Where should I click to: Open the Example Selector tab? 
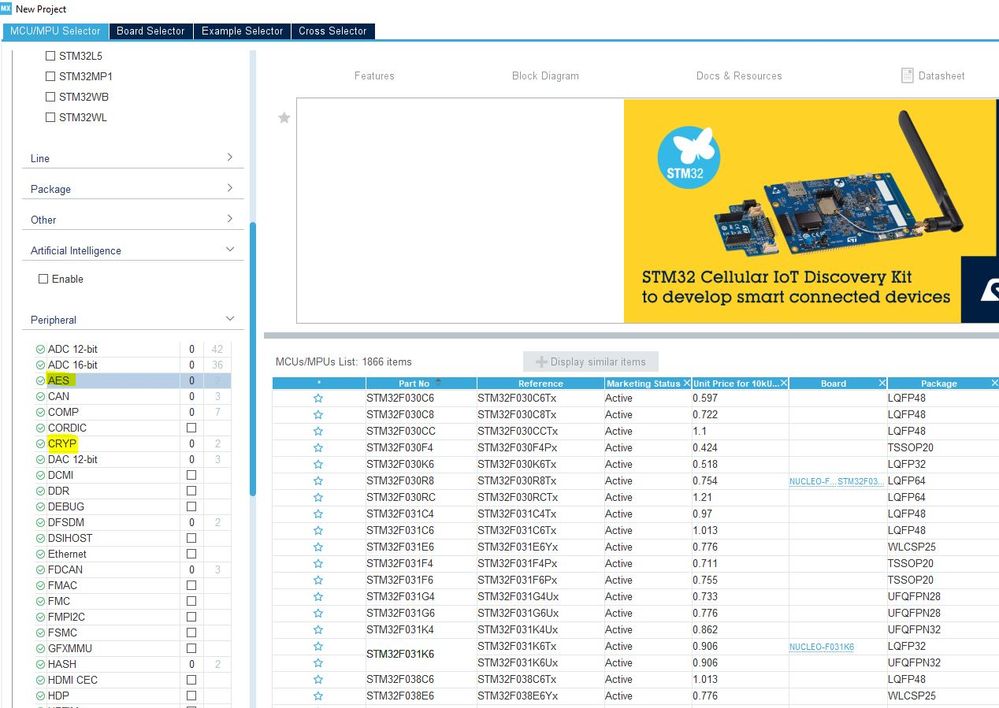click(242, 31)
